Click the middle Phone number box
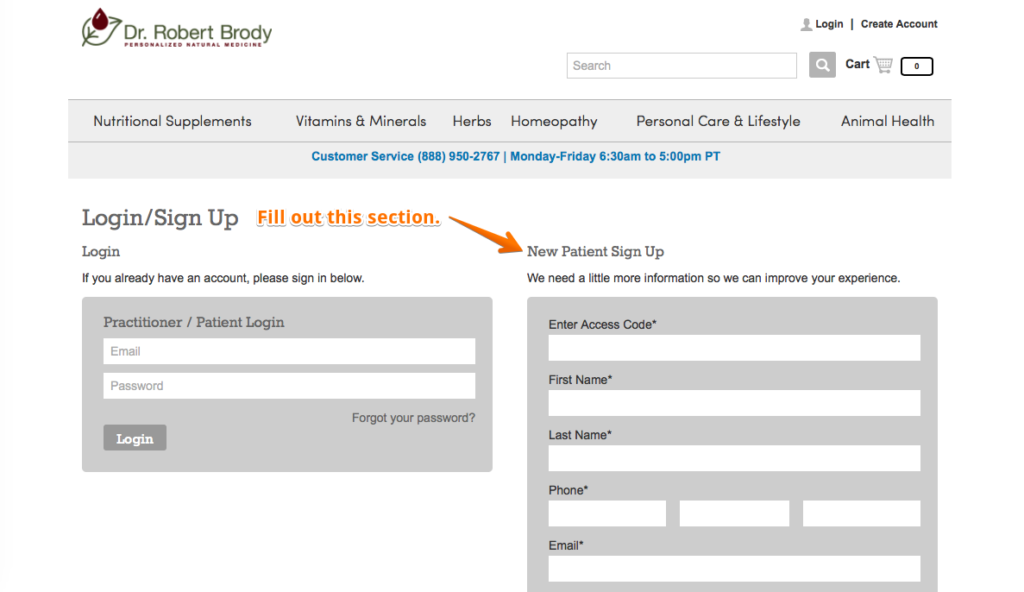Screen dimensions: 1024x592 click(734, 514)
